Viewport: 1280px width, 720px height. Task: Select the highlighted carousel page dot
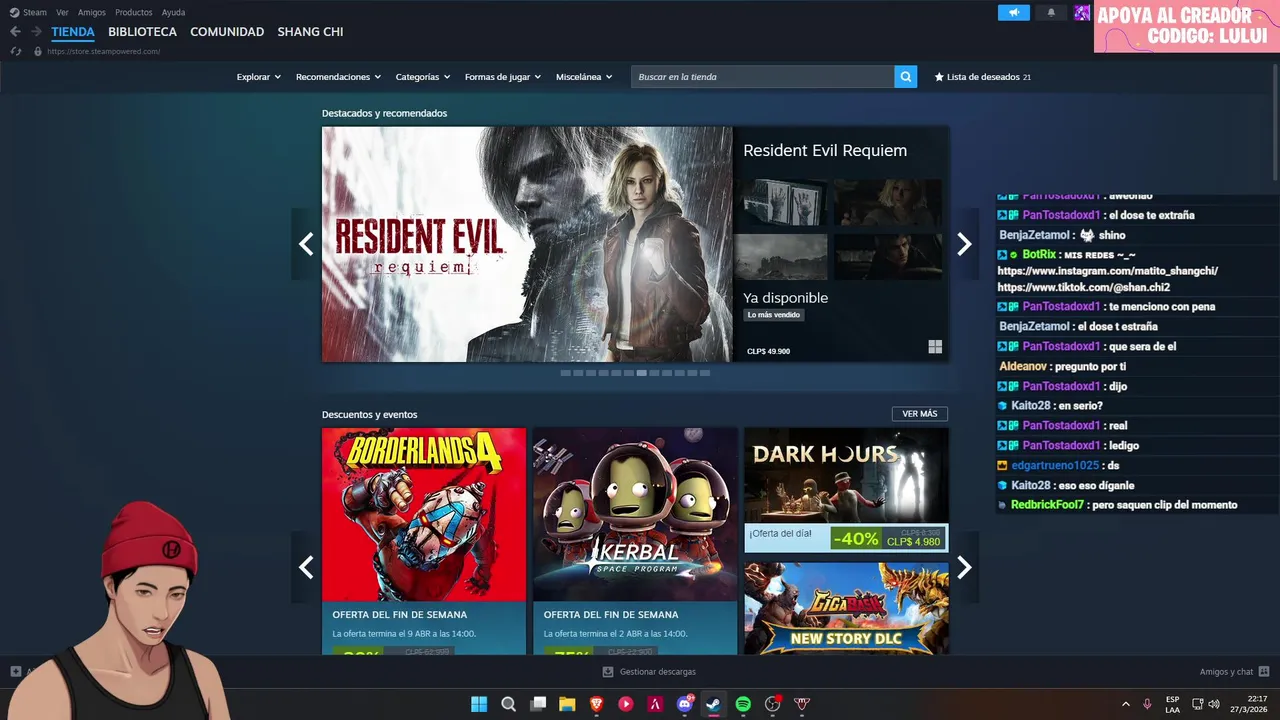pyautogui.click(x=641, y=373)
